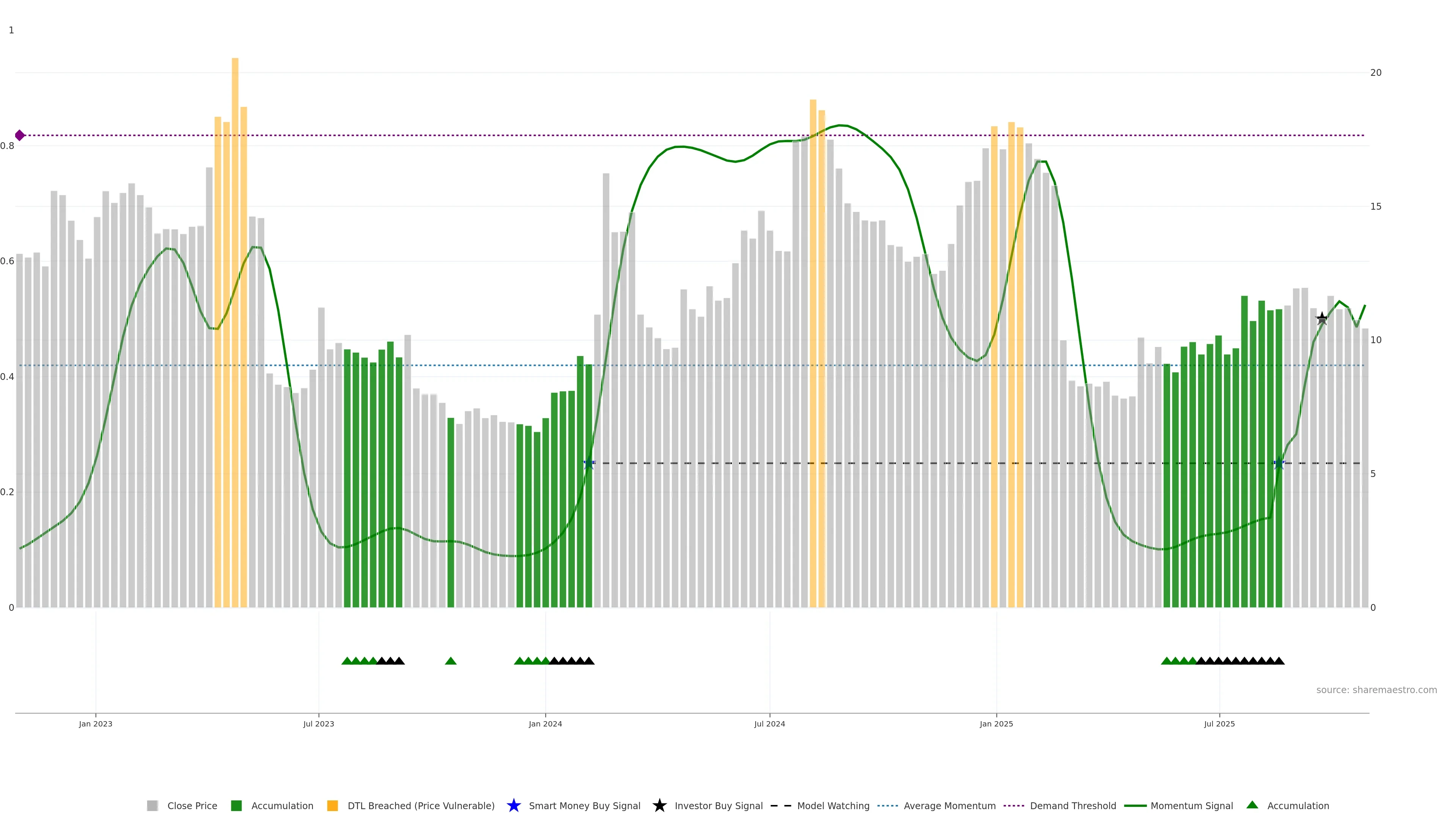Click the blue star near August 2025
The width and height of the screenshot is (1456, 819).
[1279, 463]
